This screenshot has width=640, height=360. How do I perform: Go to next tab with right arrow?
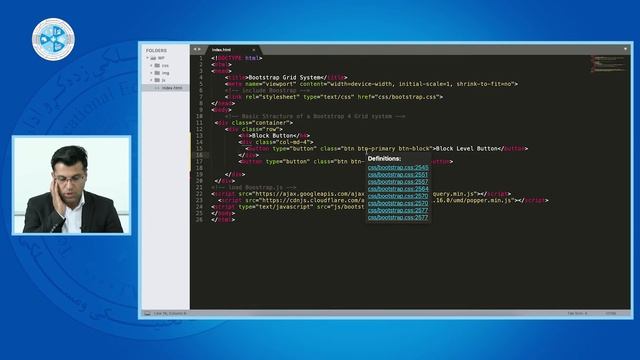(199, 49)
